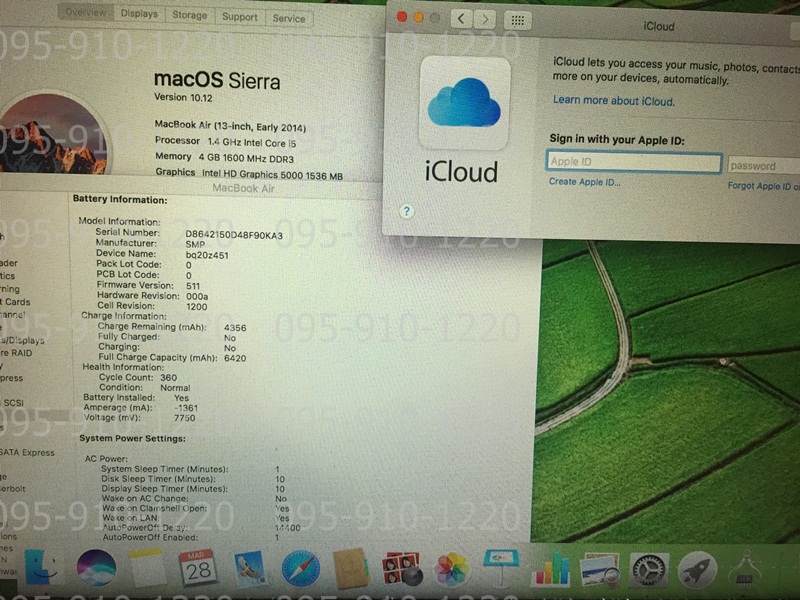Click the Show All grid button
Screen dimensions: 800x600
click(x=517, y=20)
